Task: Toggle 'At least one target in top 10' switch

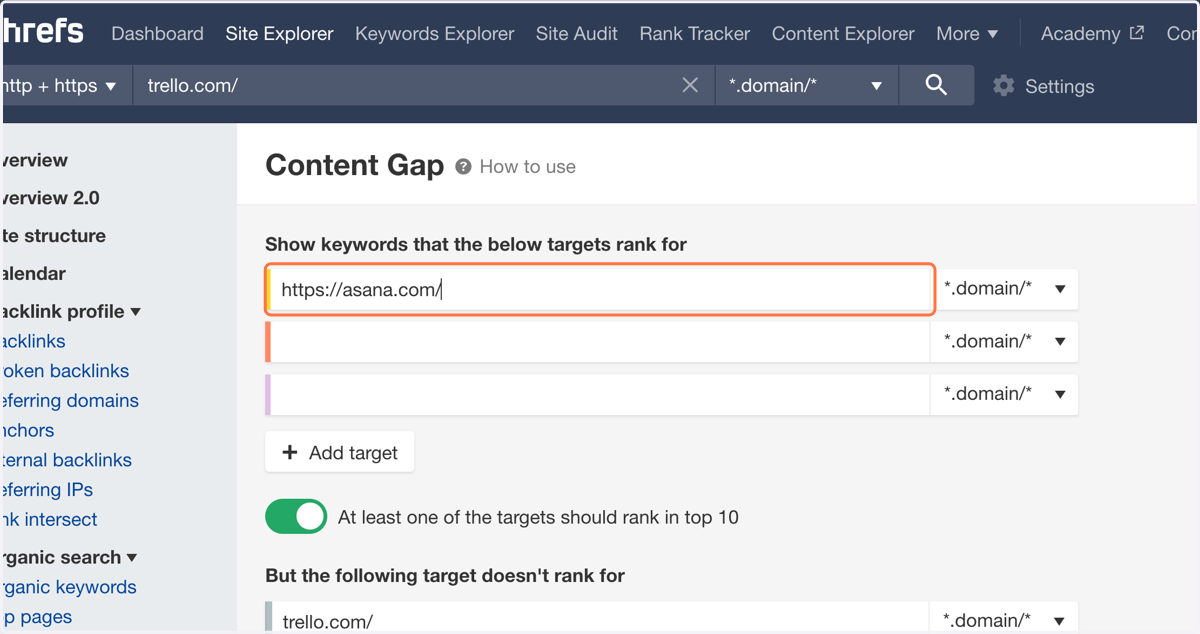Action: (x=296, y=517)
